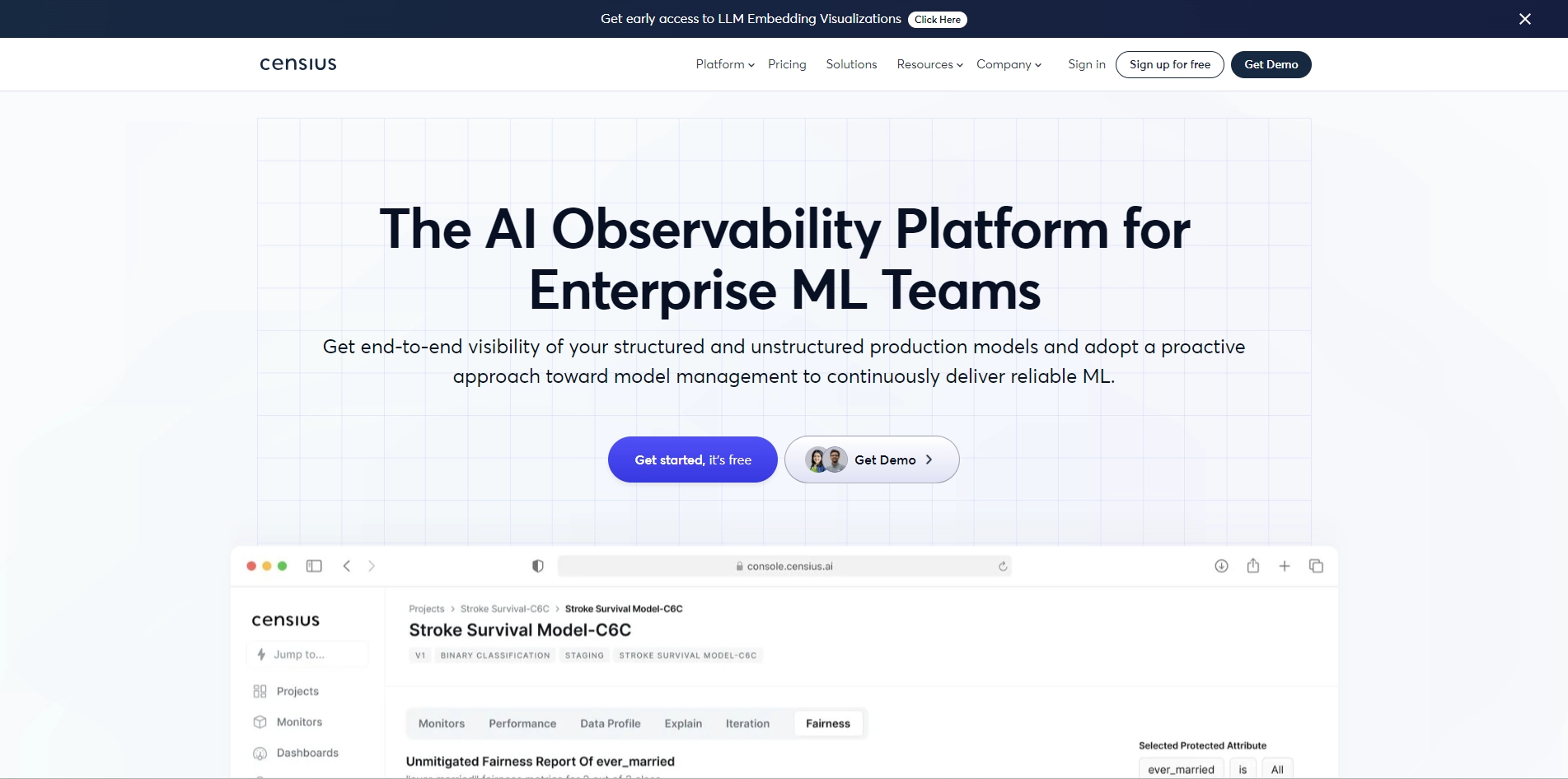Toggle sidebar icon in console mockup toolbar

314,566
